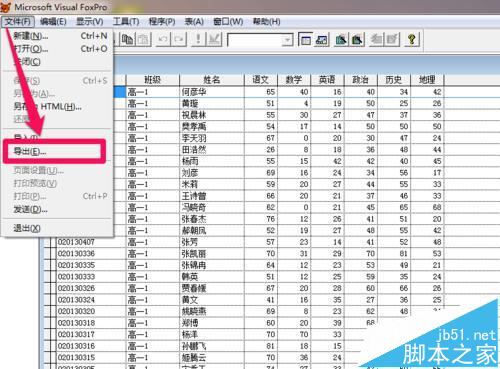Image resolution: width=500 pixels, height=369 pixels.
Task: Click the greyed AutoForm toolbar icon
Action: (x=377, y=40)
